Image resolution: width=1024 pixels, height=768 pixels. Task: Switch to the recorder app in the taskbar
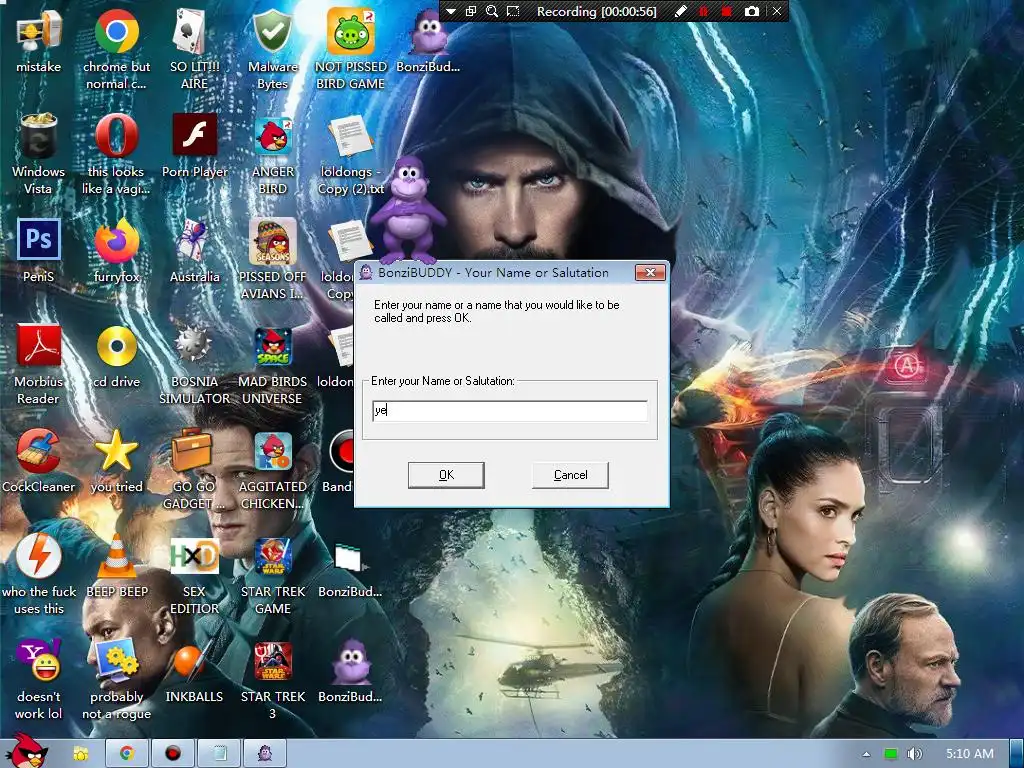click(x=172, y=754)
